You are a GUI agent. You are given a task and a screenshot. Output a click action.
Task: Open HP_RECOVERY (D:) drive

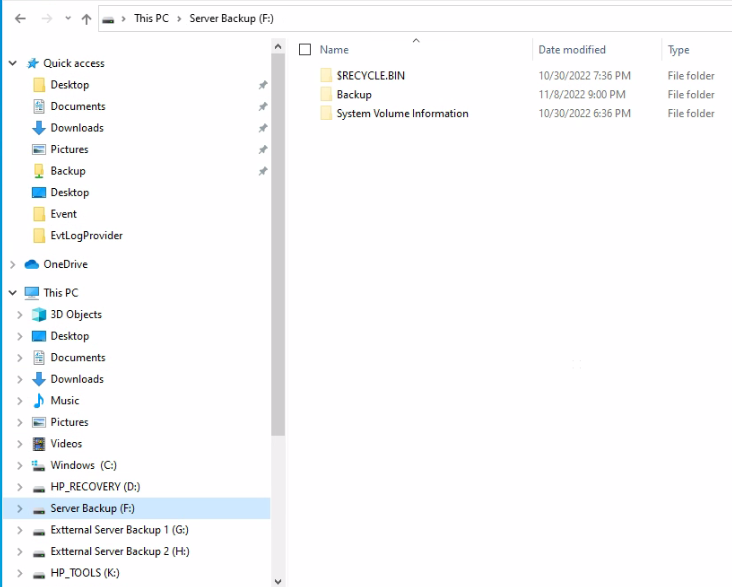(x=95, y=487)
